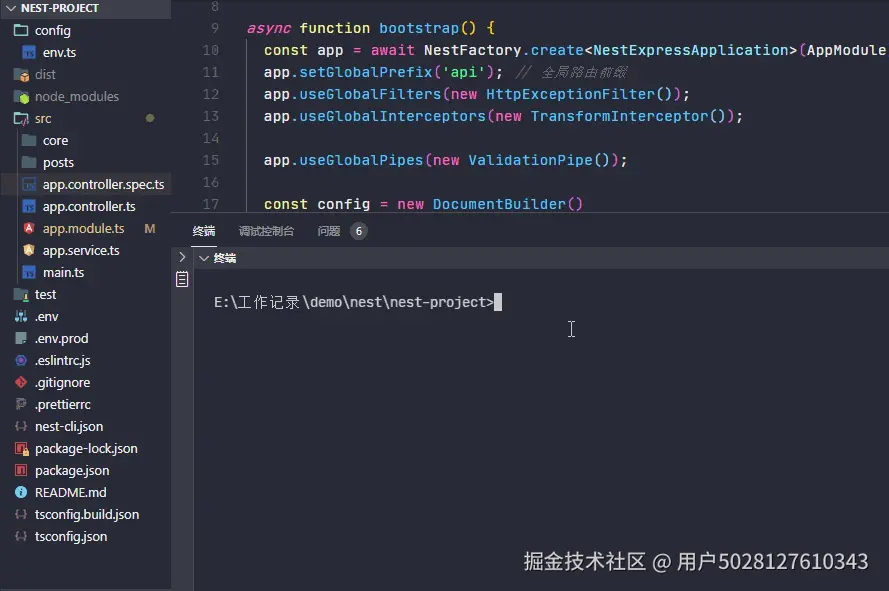
Task: Click the green modified indicator dot beside src
Action: coord(149,118)
